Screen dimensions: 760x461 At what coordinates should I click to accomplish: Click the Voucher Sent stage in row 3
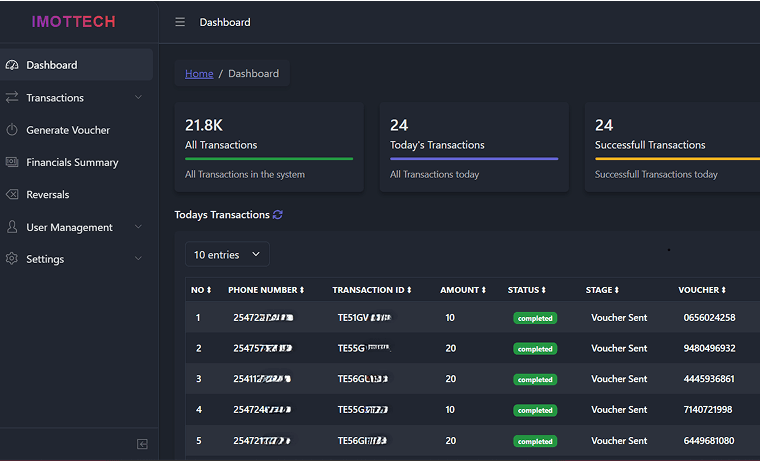pyautogui.click(x=619, y=379)
